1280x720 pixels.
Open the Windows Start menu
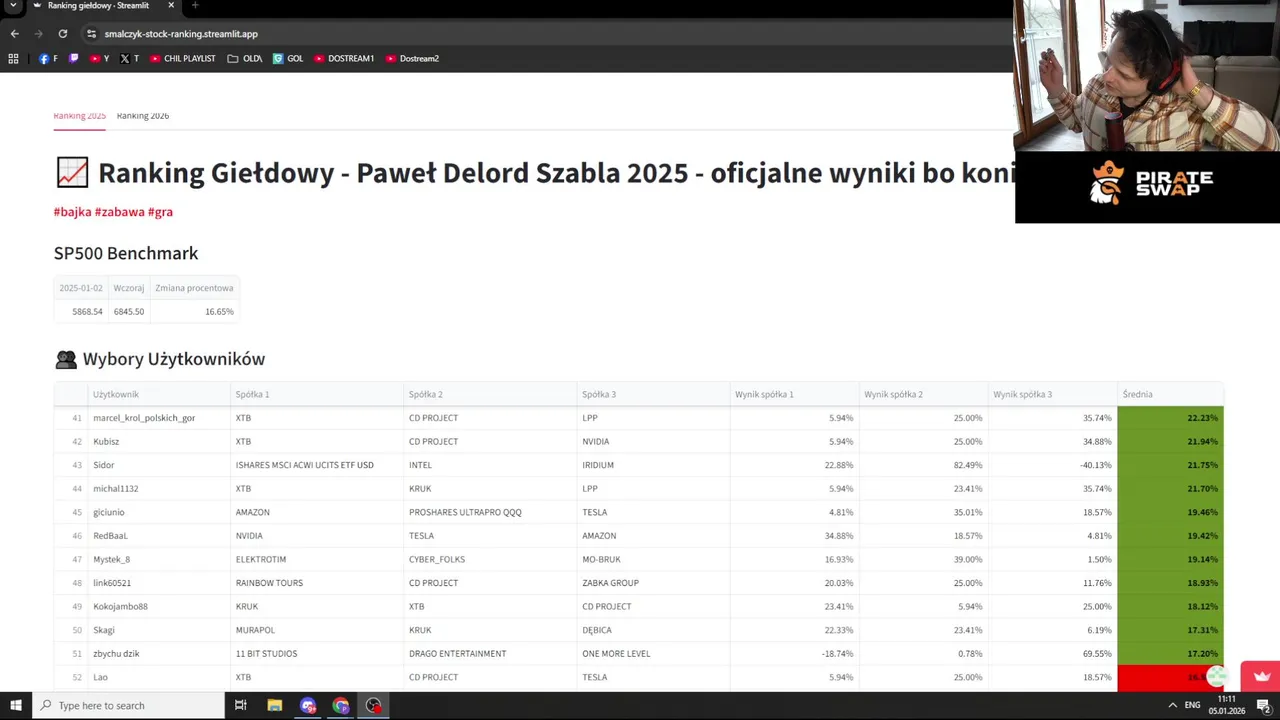[15, 706]
